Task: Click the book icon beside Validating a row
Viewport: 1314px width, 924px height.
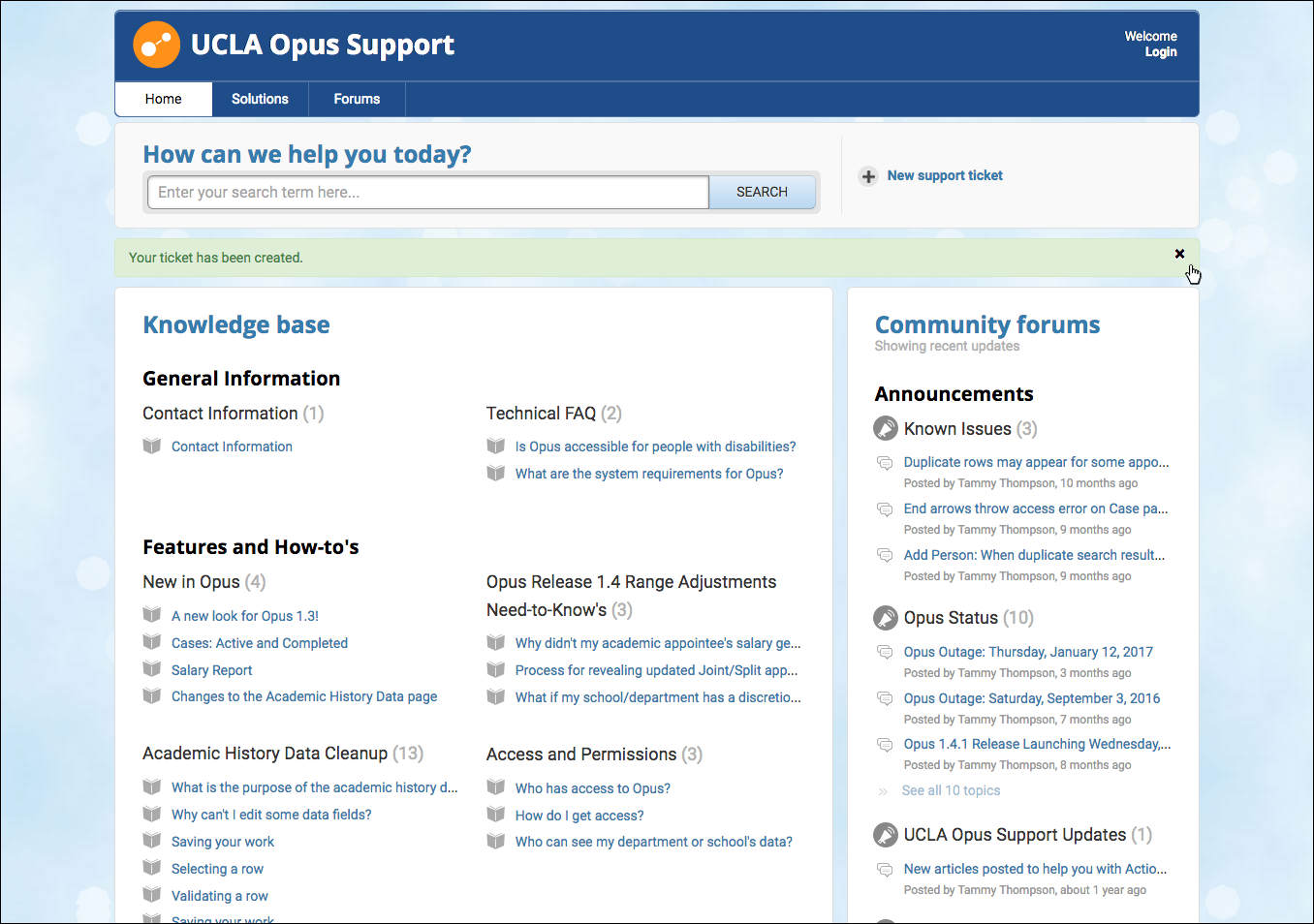Action: [x=152, y=895]
